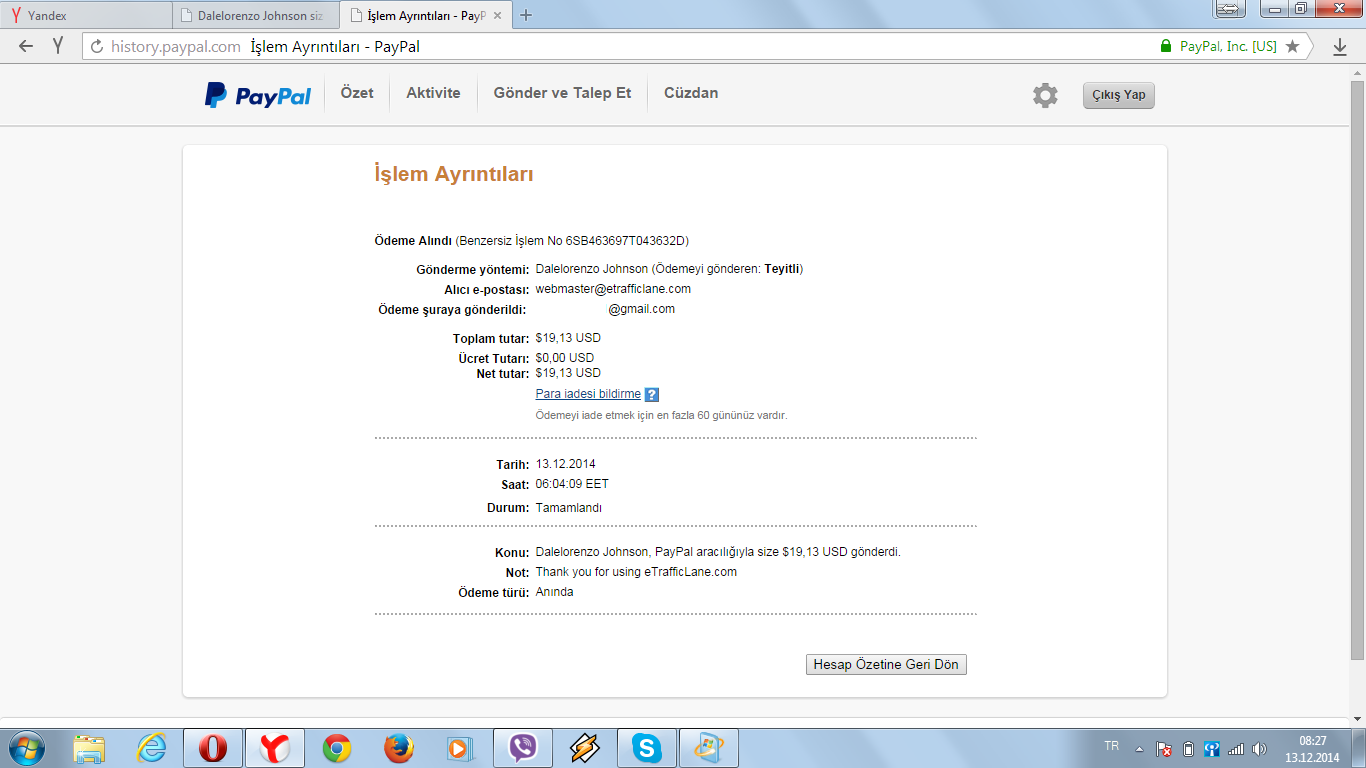The height and width of the screenshot is (768, 1366).
Task: Open the Aktivite menu item
Action: pos(433,93)
